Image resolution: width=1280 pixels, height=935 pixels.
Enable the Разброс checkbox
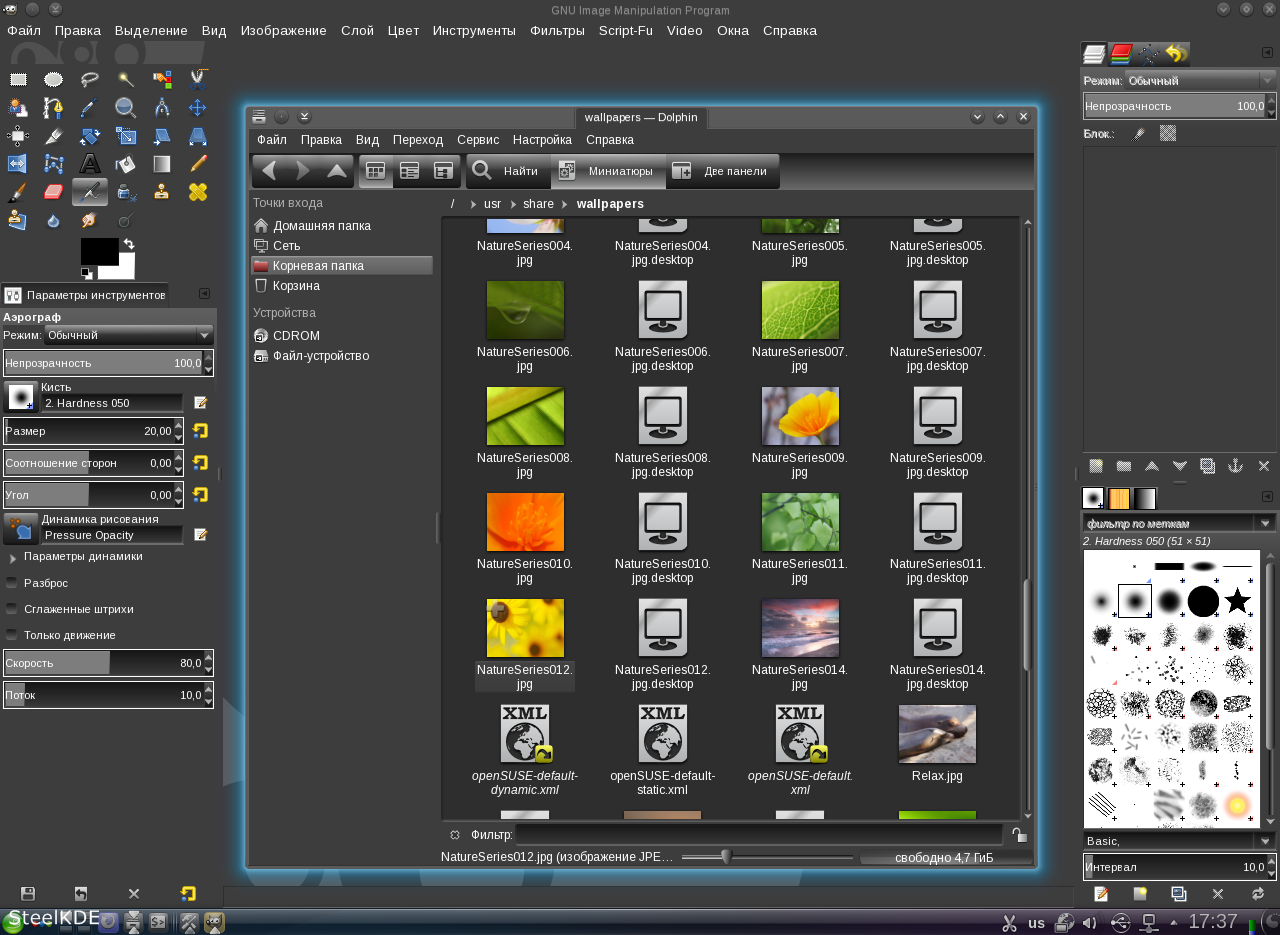click(x=12, y=583)
